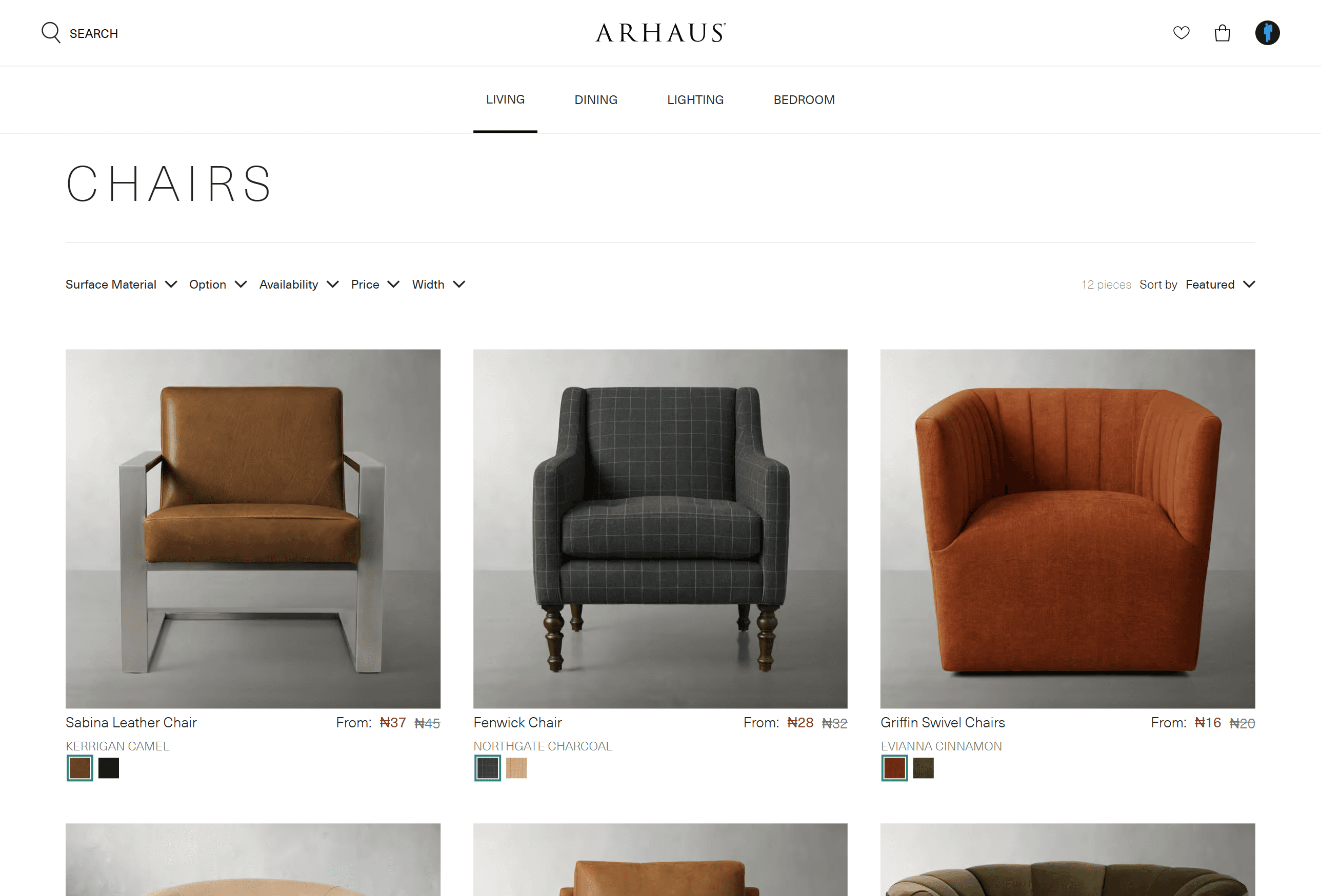Select black swatch for Sabina Leather Chair
This screenshot has width=1321, height=896.
coord(109,768)
